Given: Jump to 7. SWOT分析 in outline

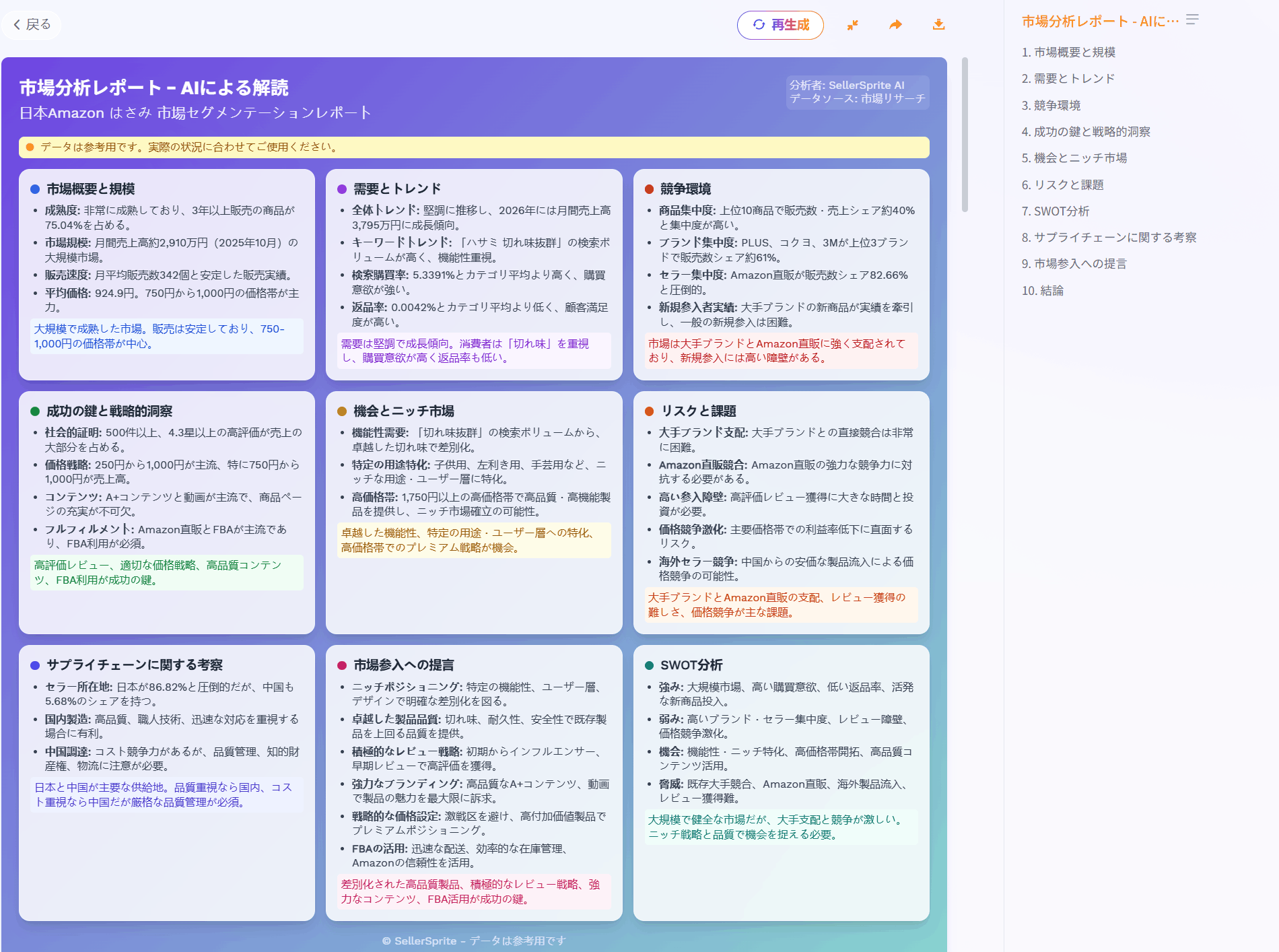Looking at the screenshot, I should pyautogui.click(x=1055, y=211).
